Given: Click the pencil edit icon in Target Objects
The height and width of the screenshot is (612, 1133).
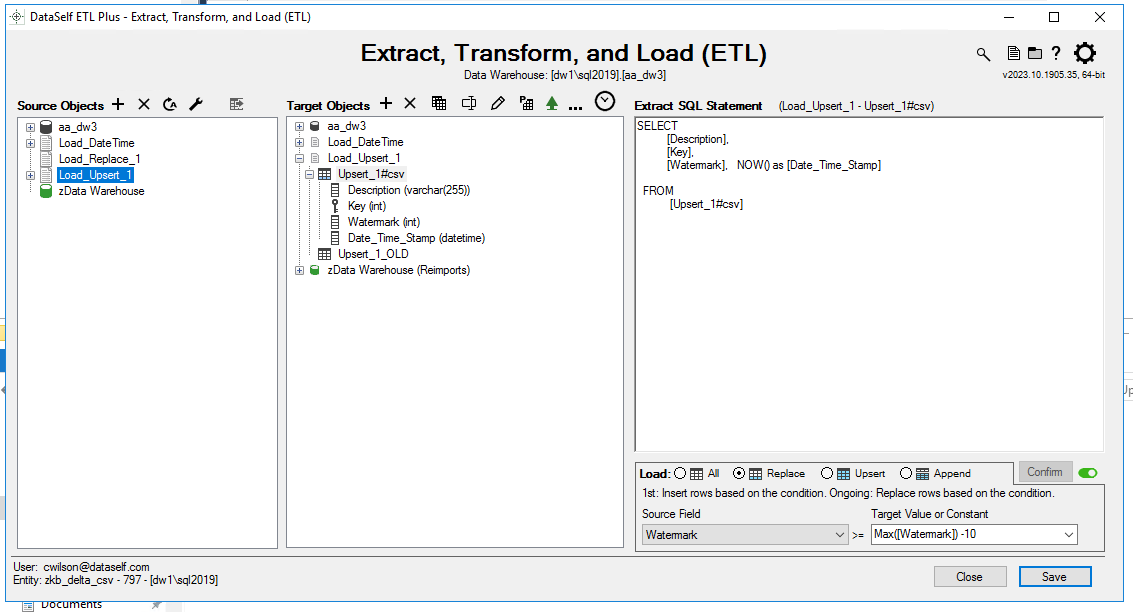Looking at the screenshot, I should click(497, 103).
